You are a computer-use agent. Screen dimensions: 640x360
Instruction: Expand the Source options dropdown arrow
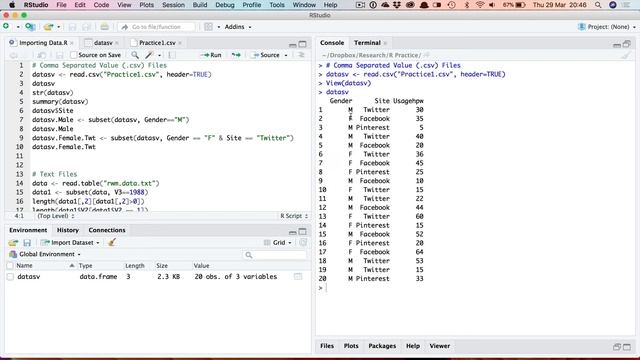[x=286, y=55]
